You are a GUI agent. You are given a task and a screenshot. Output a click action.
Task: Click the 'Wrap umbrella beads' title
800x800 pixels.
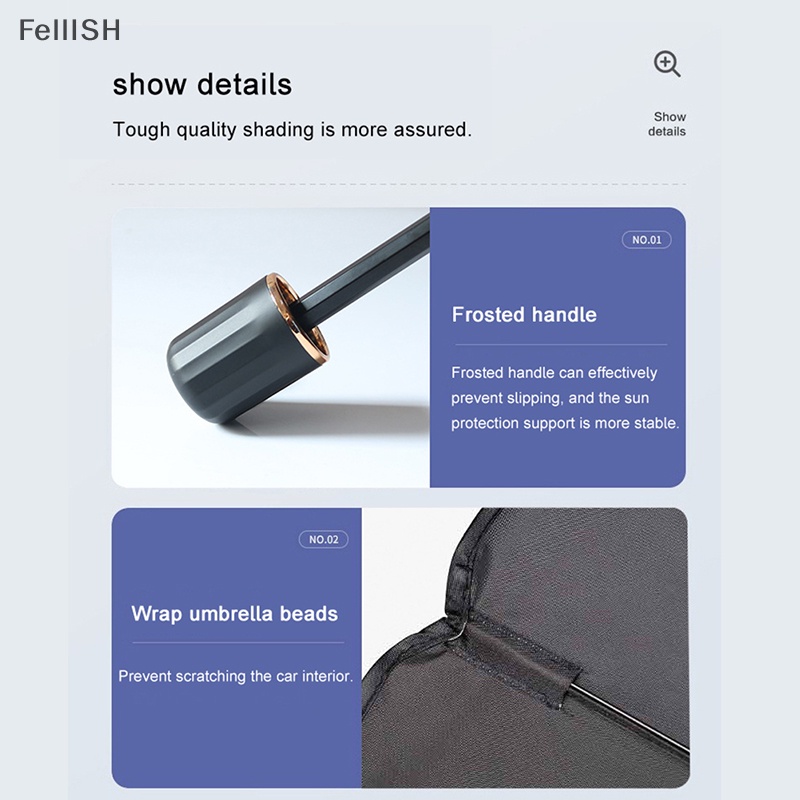coord(235,613)
